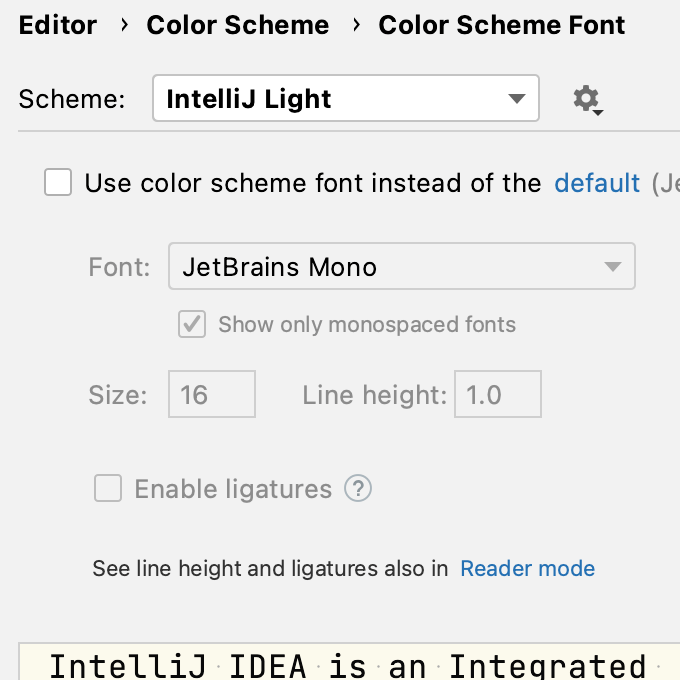Click the Line height label
This screenshot has width=680, height=680.
coord(374,394)
